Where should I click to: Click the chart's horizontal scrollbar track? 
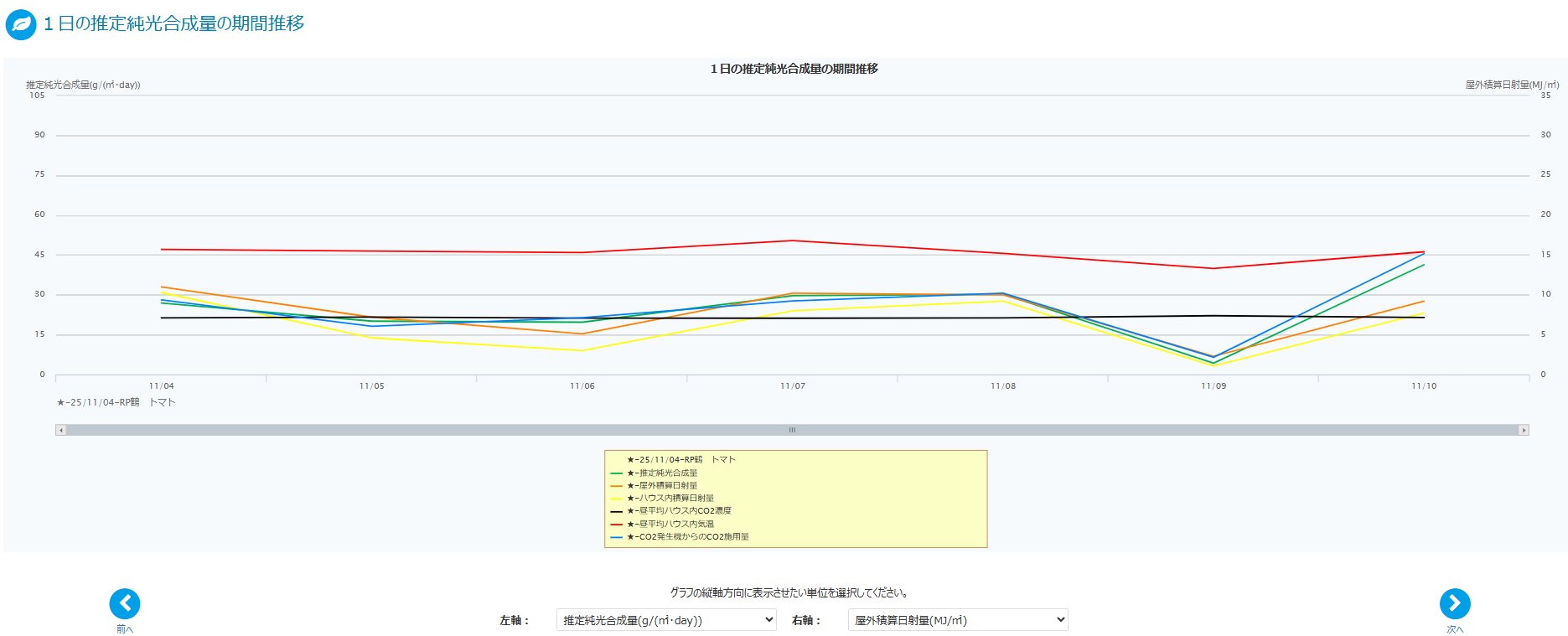419,430
